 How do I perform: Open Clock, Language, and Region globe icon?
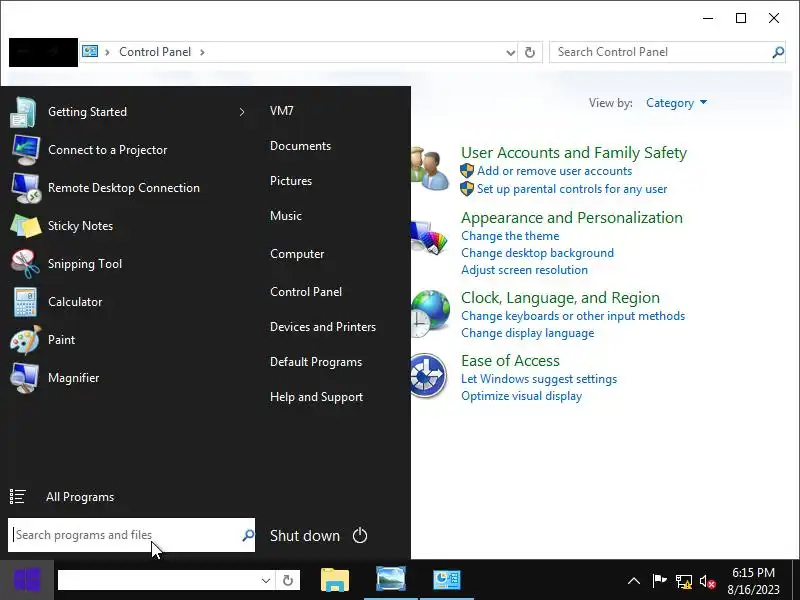pos(430,313)
